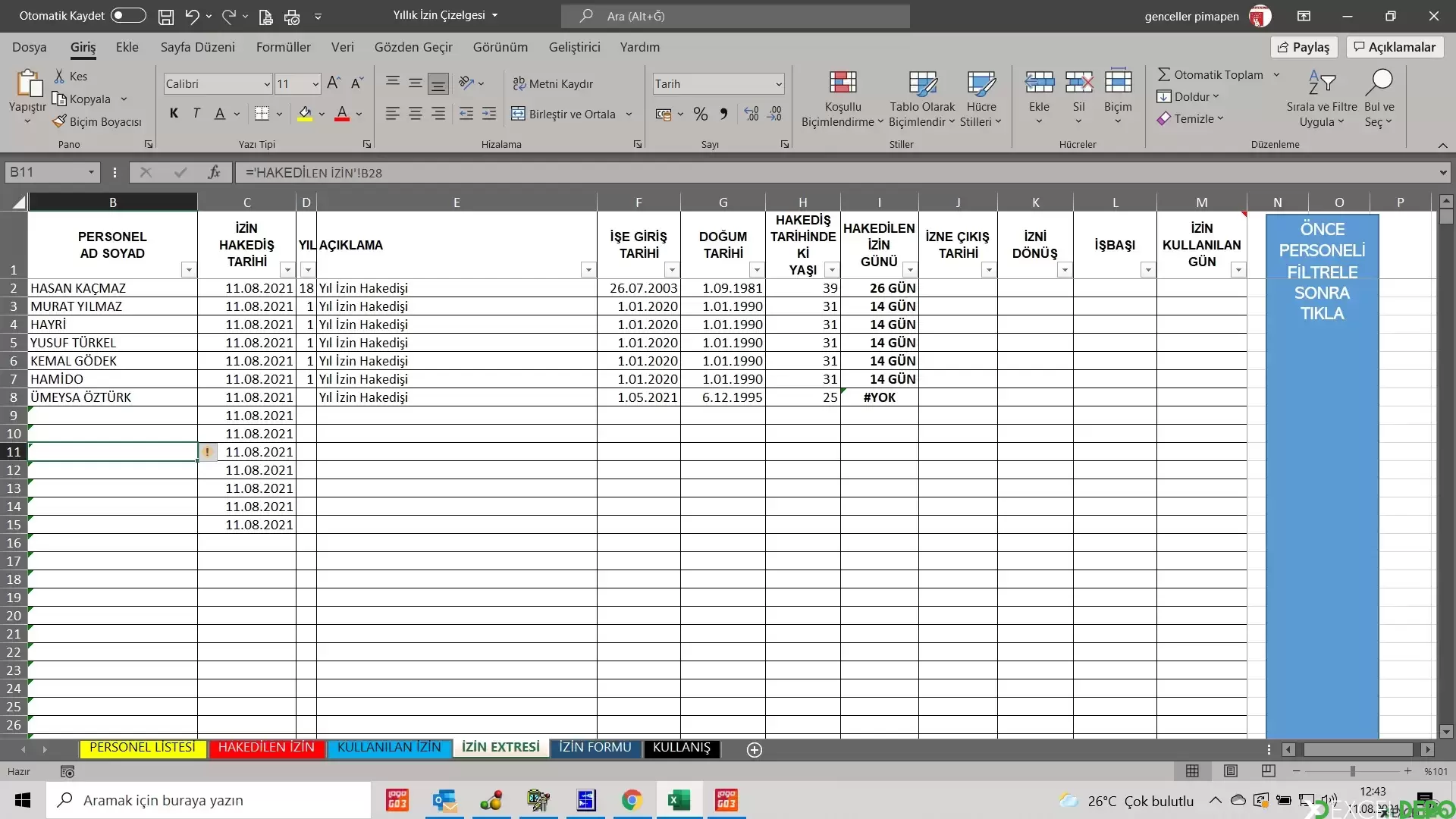Click Ekle insert cells icon

pos(1039,82)
